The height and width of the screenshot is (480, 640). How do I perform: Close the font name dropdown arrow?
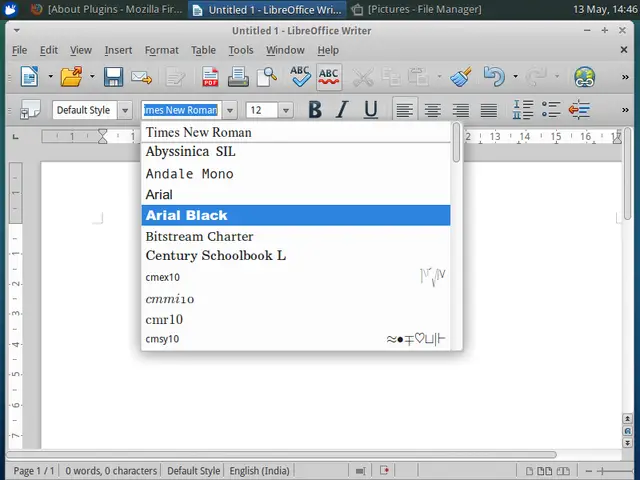click(x=229, y=110)
